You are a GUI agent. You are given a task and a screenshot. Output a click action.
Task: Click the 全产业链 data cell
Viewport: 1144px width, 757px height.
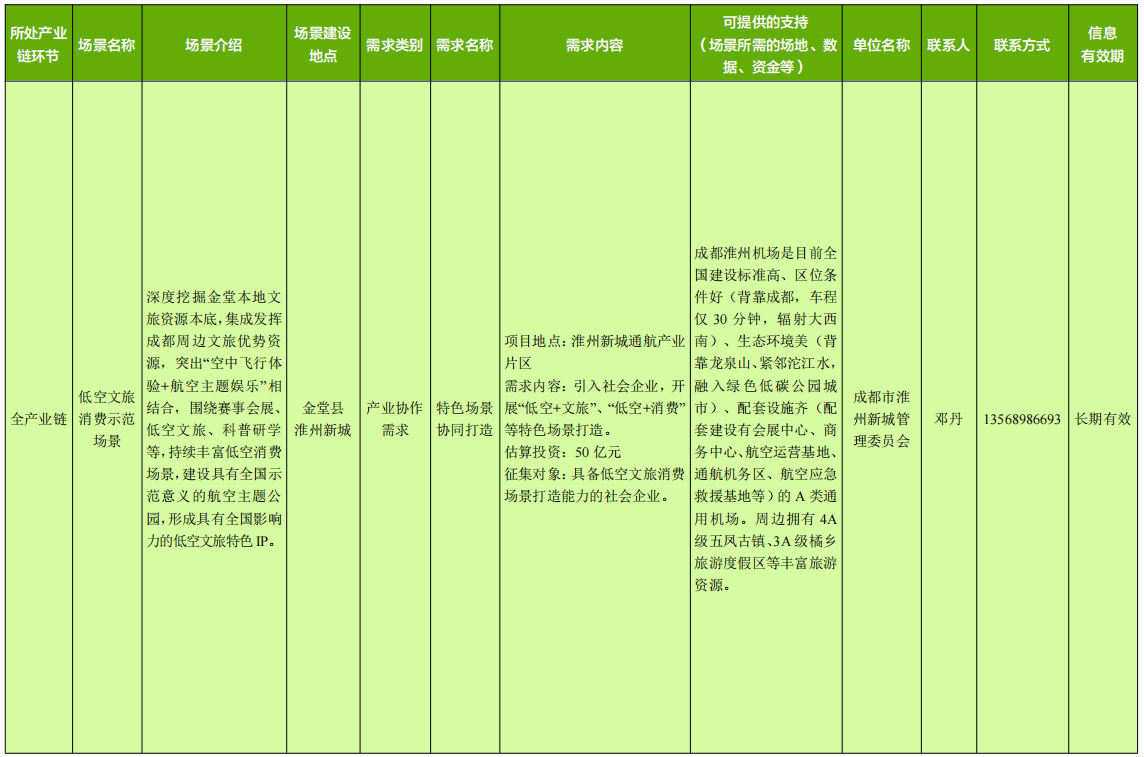pos(38,419)
